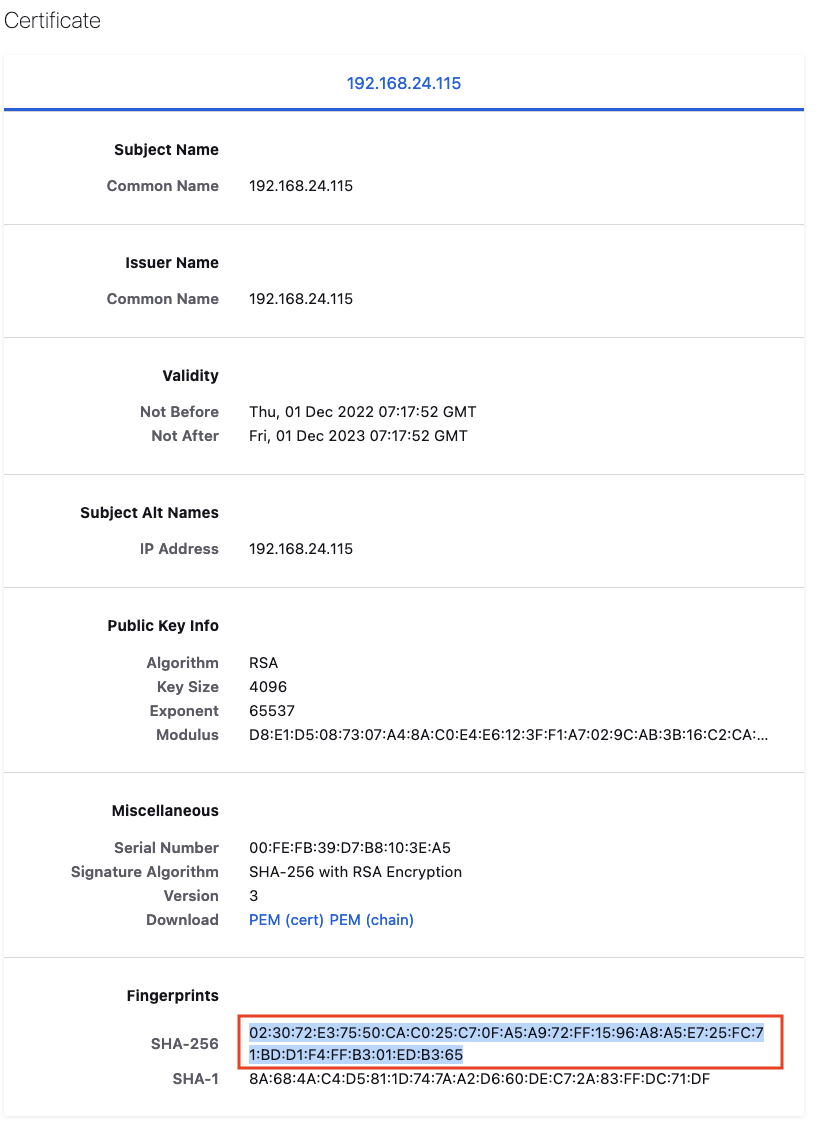Download the PEM (chain) file
Screen dimensions: 818x1128
point(372,920)
